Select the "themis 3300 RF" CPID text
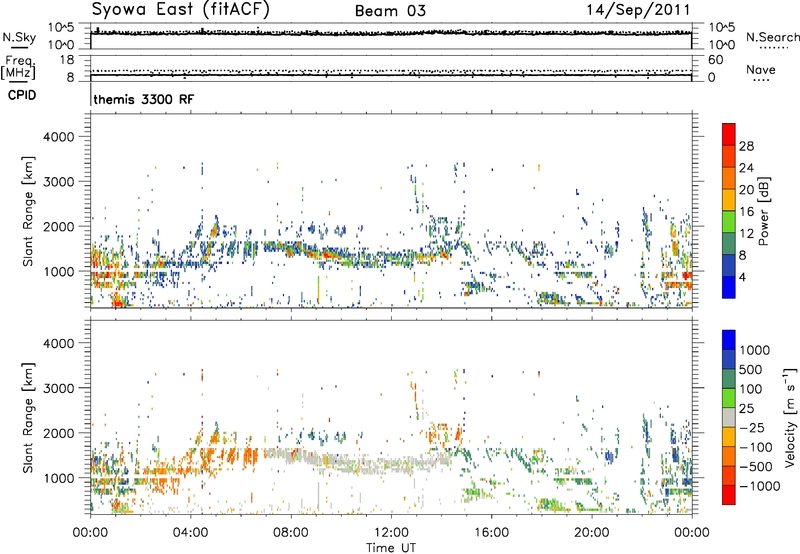This screenshot has width=800, height=554. (x=144, y=99)
